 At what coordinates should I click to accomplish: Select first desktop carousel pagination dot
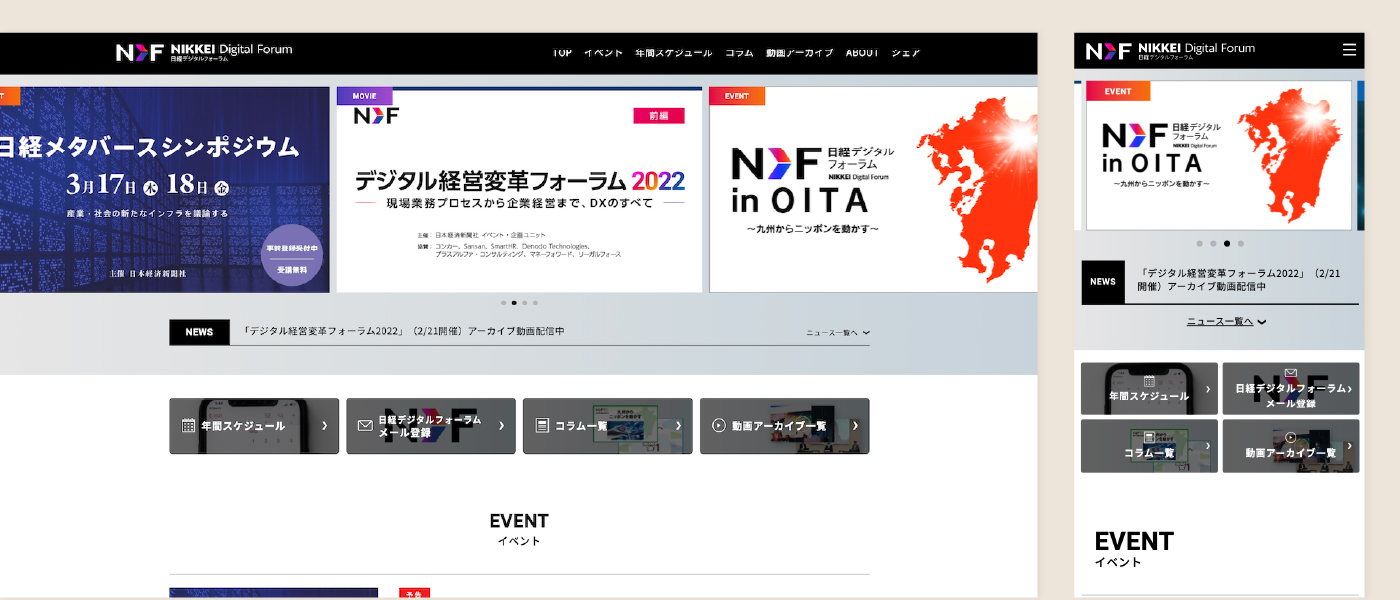coord(504,302)
